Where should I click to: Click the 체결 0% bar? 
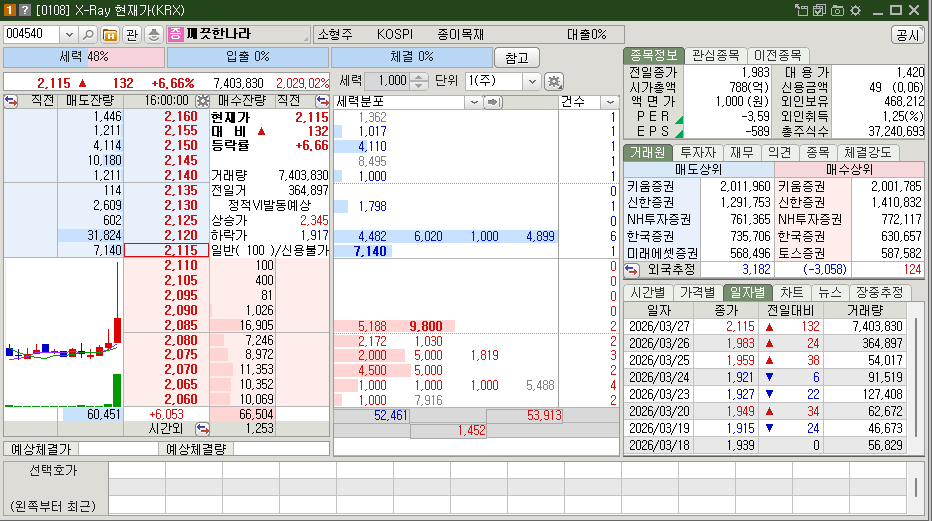point(411,57)
